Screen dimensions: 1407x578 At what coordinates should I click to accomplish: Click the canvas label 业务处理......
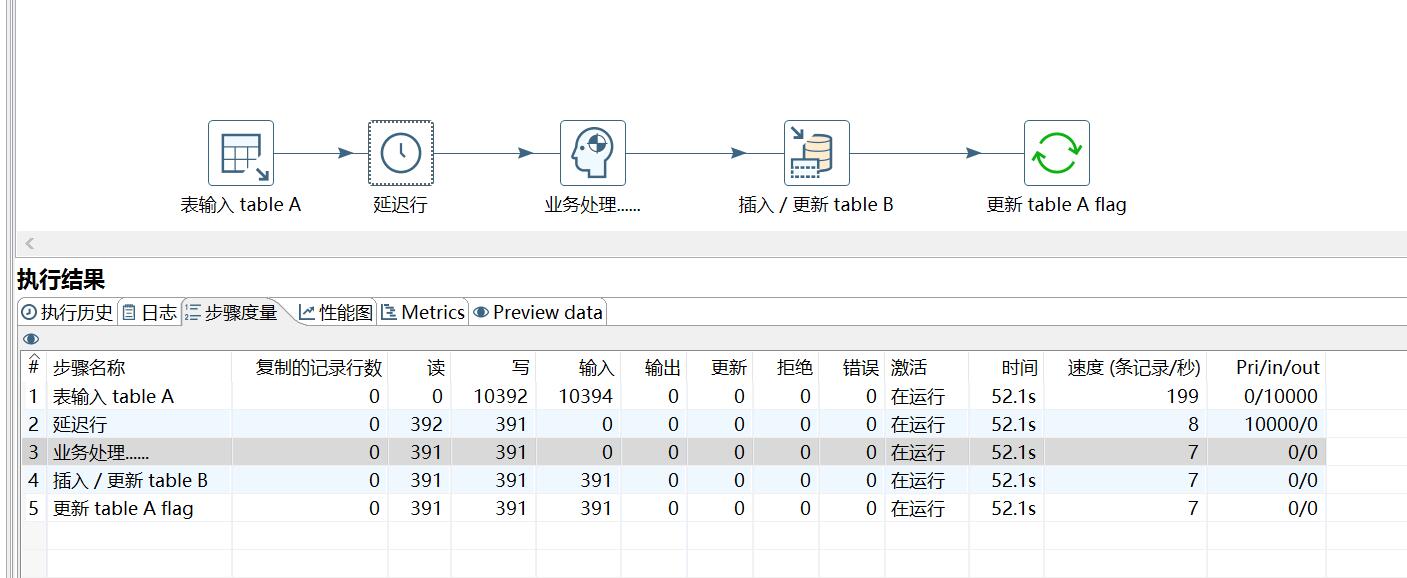(592, 205)
